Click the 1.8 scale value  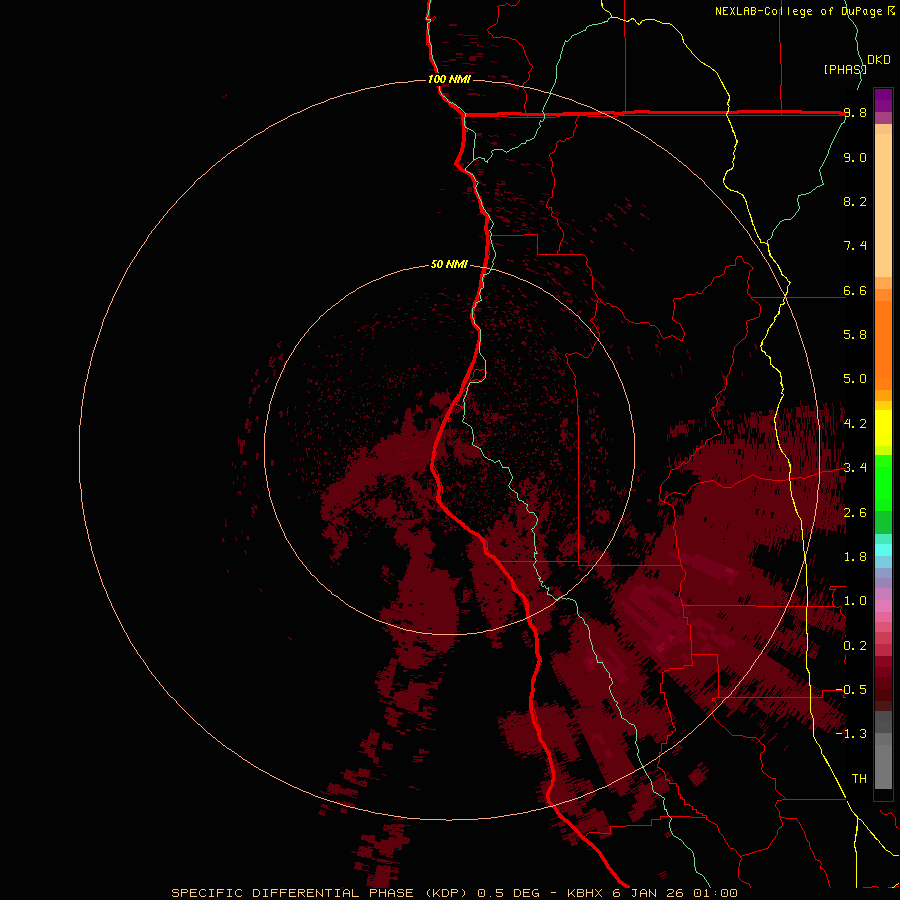coord(855,557)
